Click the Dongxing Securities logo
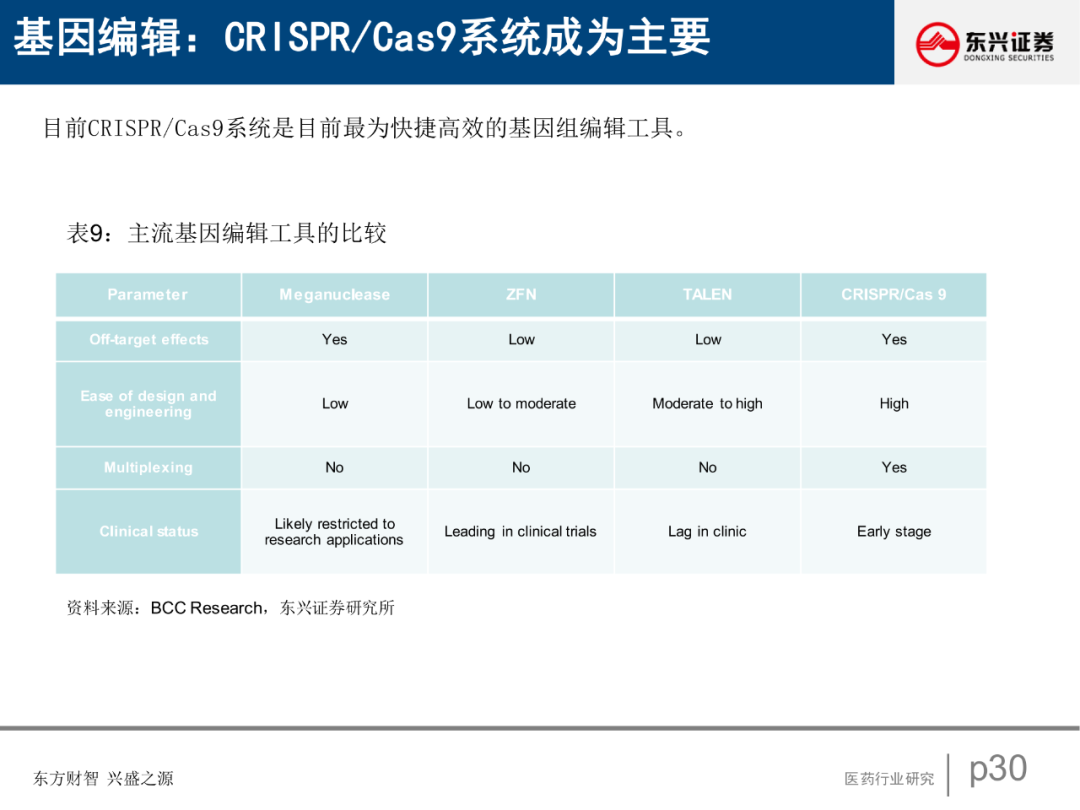 coord(985,43)
